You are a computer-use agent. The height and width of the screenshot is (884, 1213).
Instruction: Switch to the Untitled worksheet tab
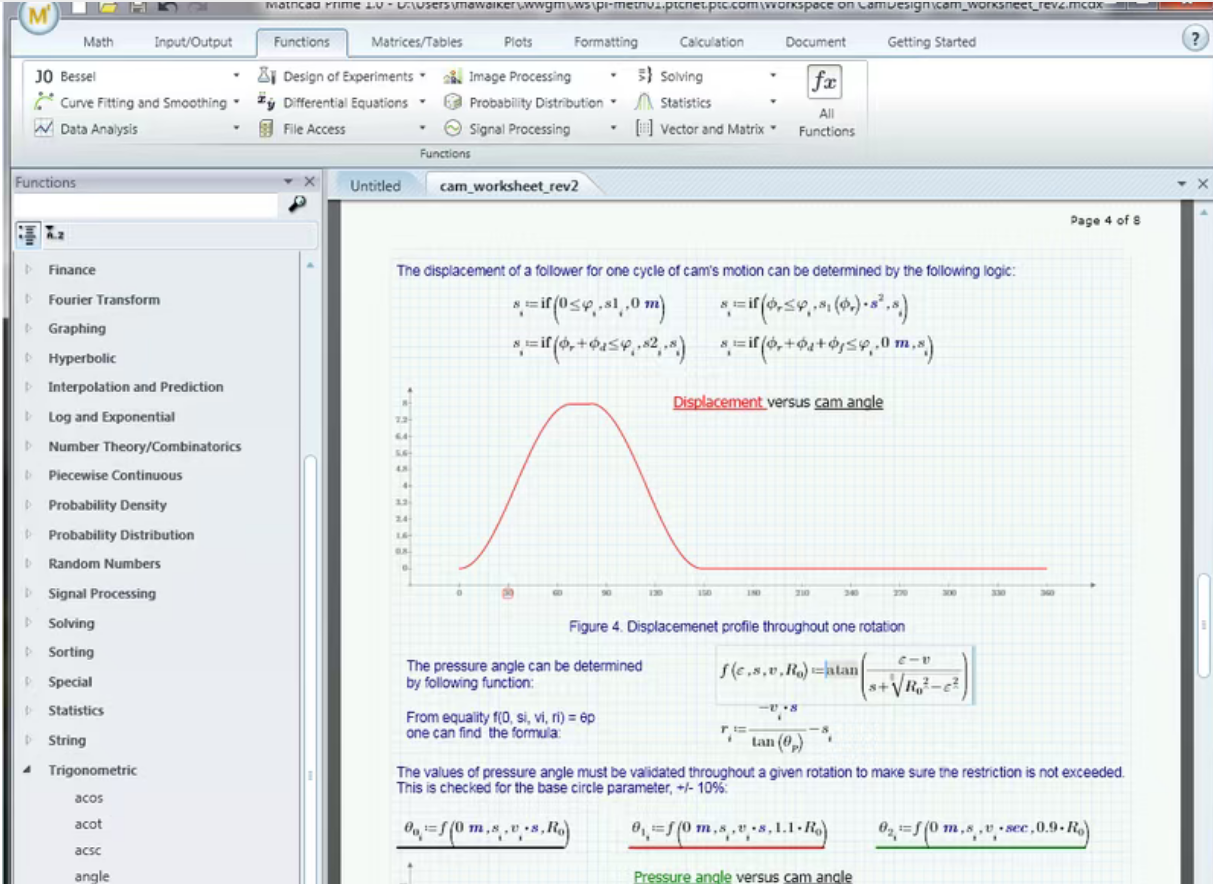coord(375,186)
